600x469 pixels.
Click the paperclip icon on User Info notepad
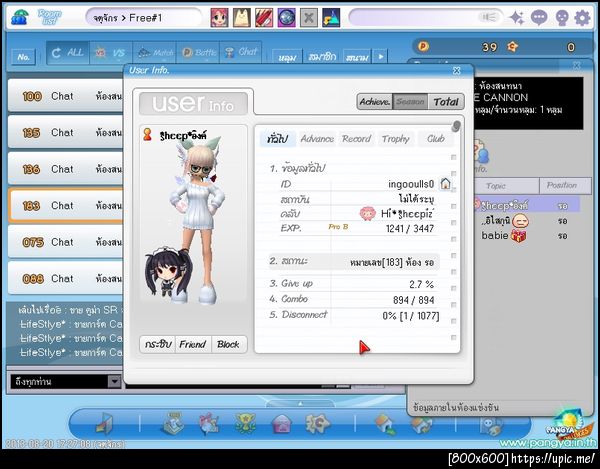coord(455,126)
